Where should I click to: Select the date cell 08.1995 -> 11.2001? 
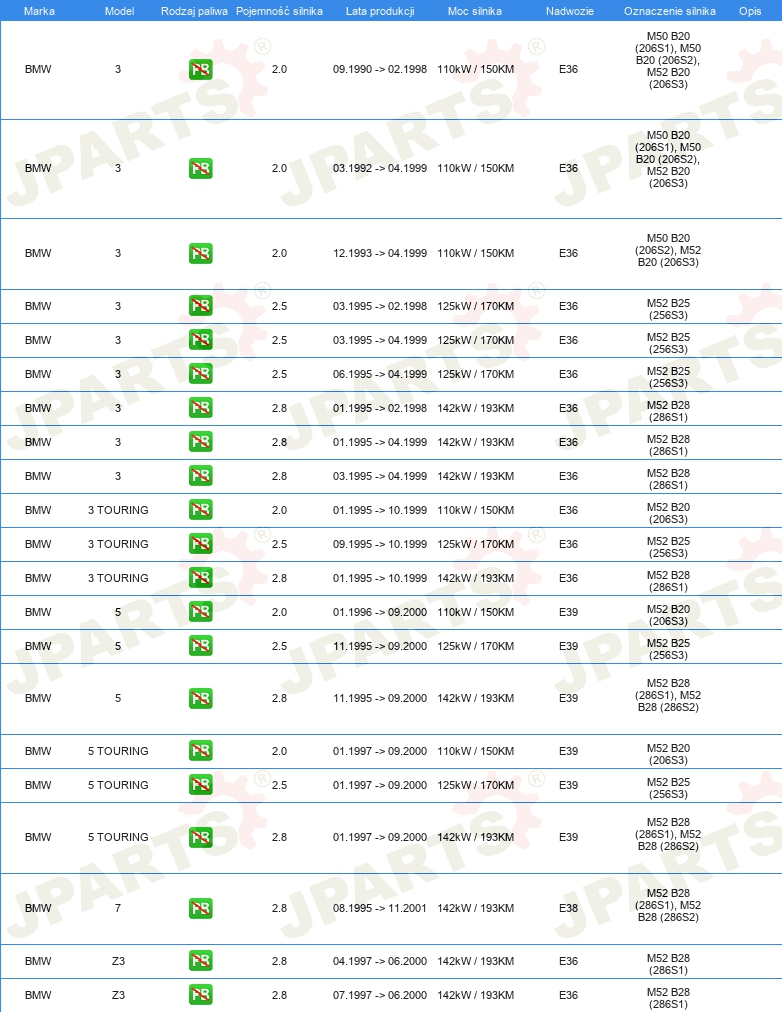coord(380,908)
